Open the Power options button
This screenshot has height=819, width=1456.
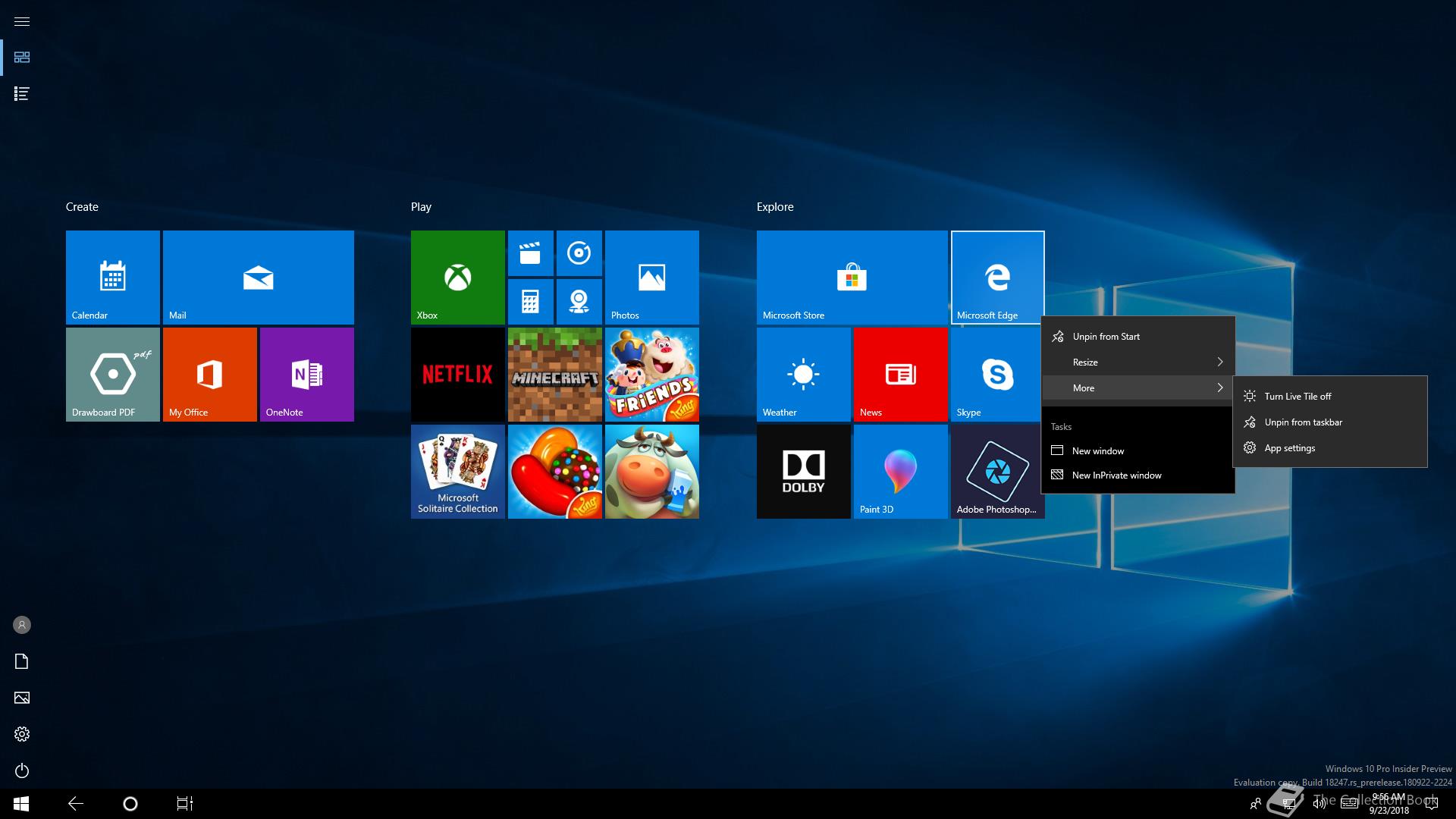coord(22,770)
